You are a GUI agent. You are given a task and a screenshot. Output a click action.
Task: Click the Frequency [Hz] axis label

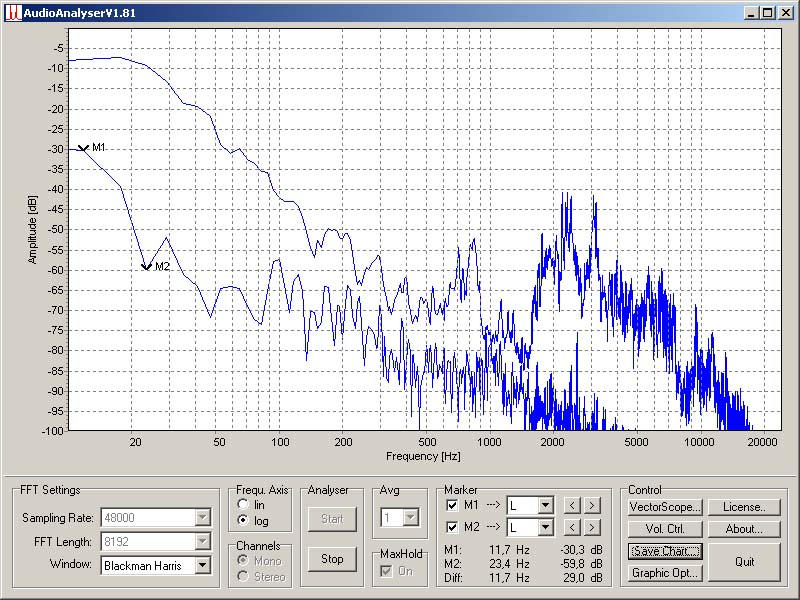[423, 456]
